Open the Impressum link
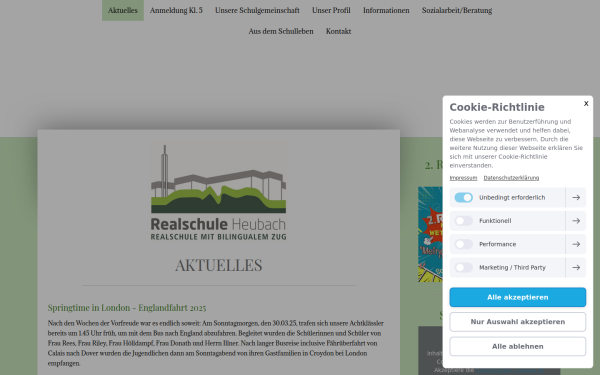The image size is (600, 375). coord(463,178)
